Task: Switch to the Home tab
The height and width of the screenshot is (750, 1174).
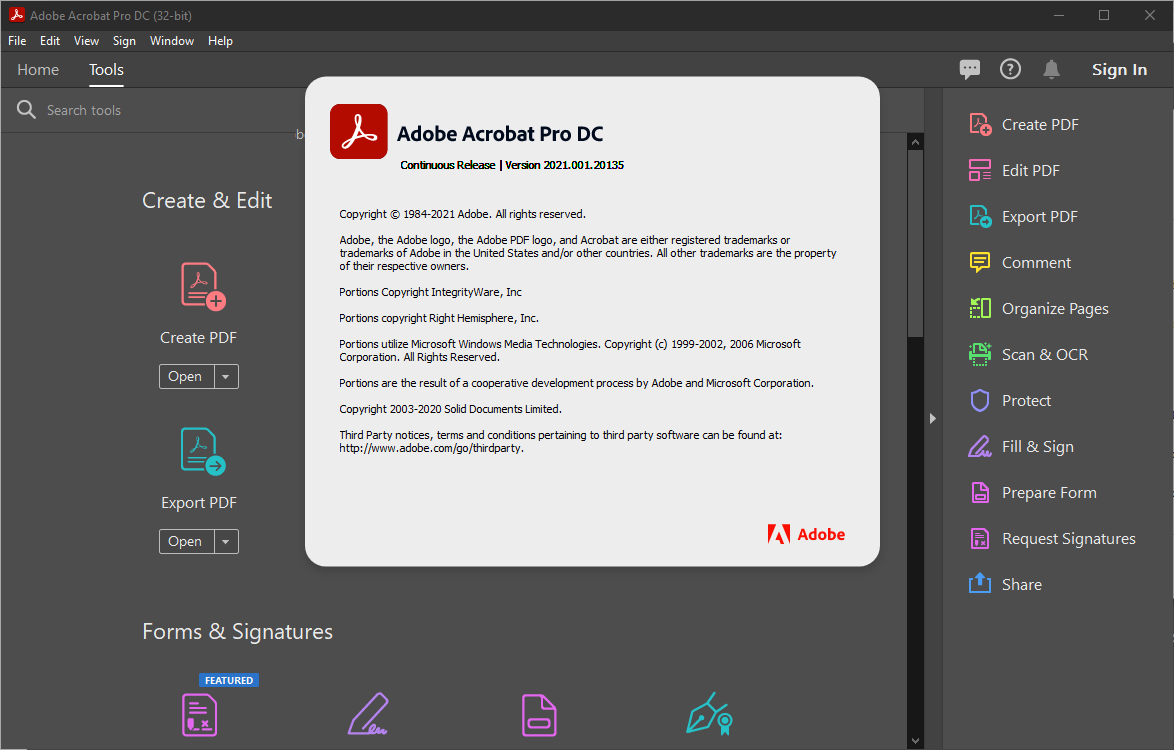Action: click(x=37, y=69)
